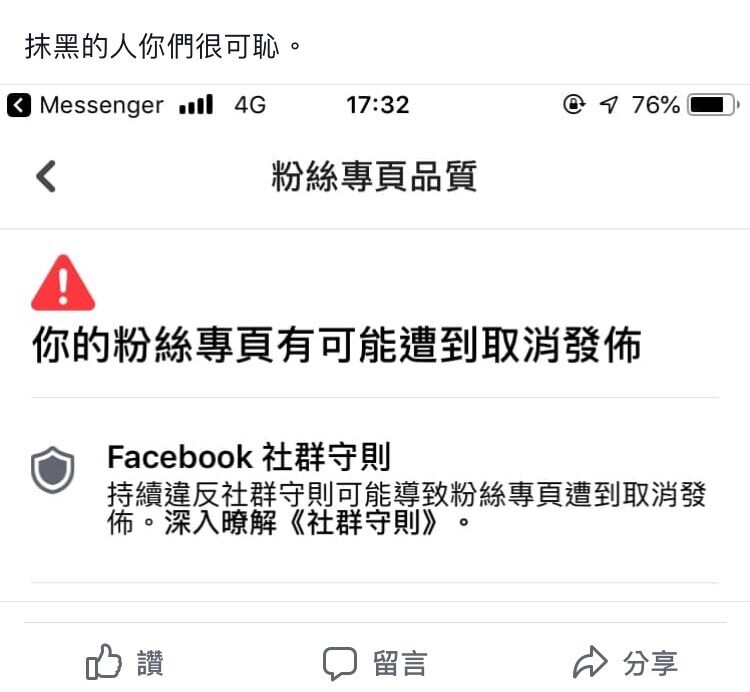Tap the cellular signal bars indicator
Image resolution: width=750 pixels, height=692 pixels.
[196, 105]
